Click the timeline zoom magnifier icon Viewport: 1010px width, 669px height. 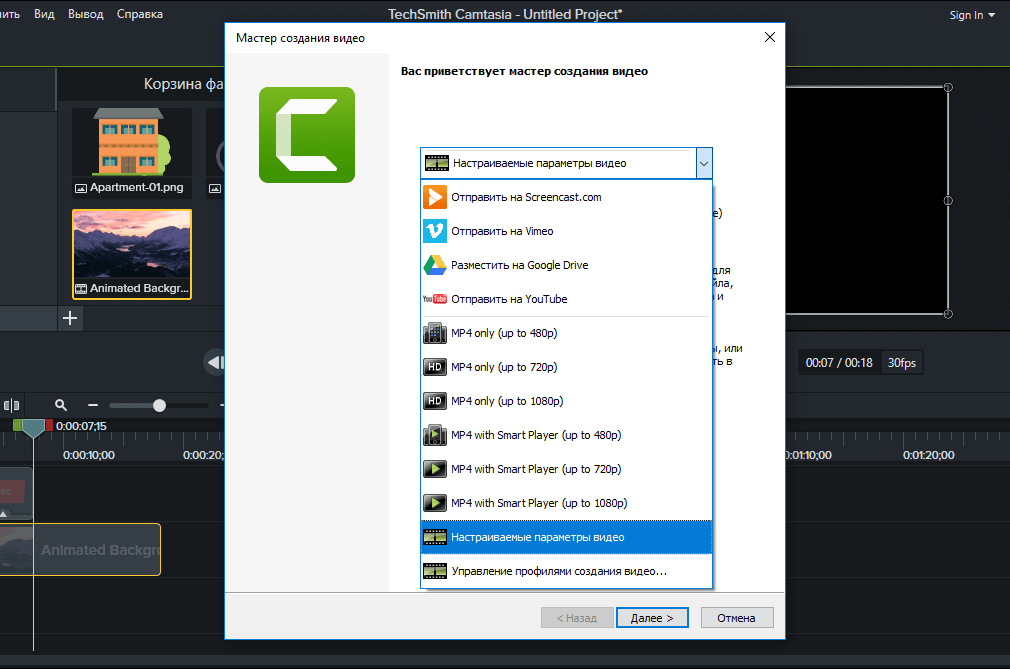(x=61, y=405)
